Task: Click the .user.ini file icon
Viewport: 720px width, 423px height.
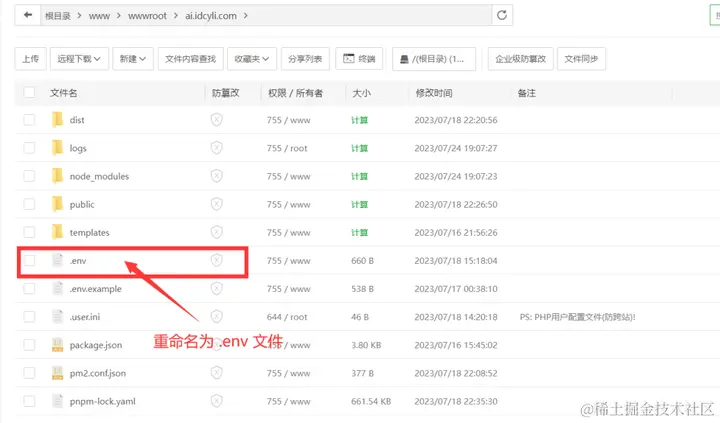Action: click(57, 316)
